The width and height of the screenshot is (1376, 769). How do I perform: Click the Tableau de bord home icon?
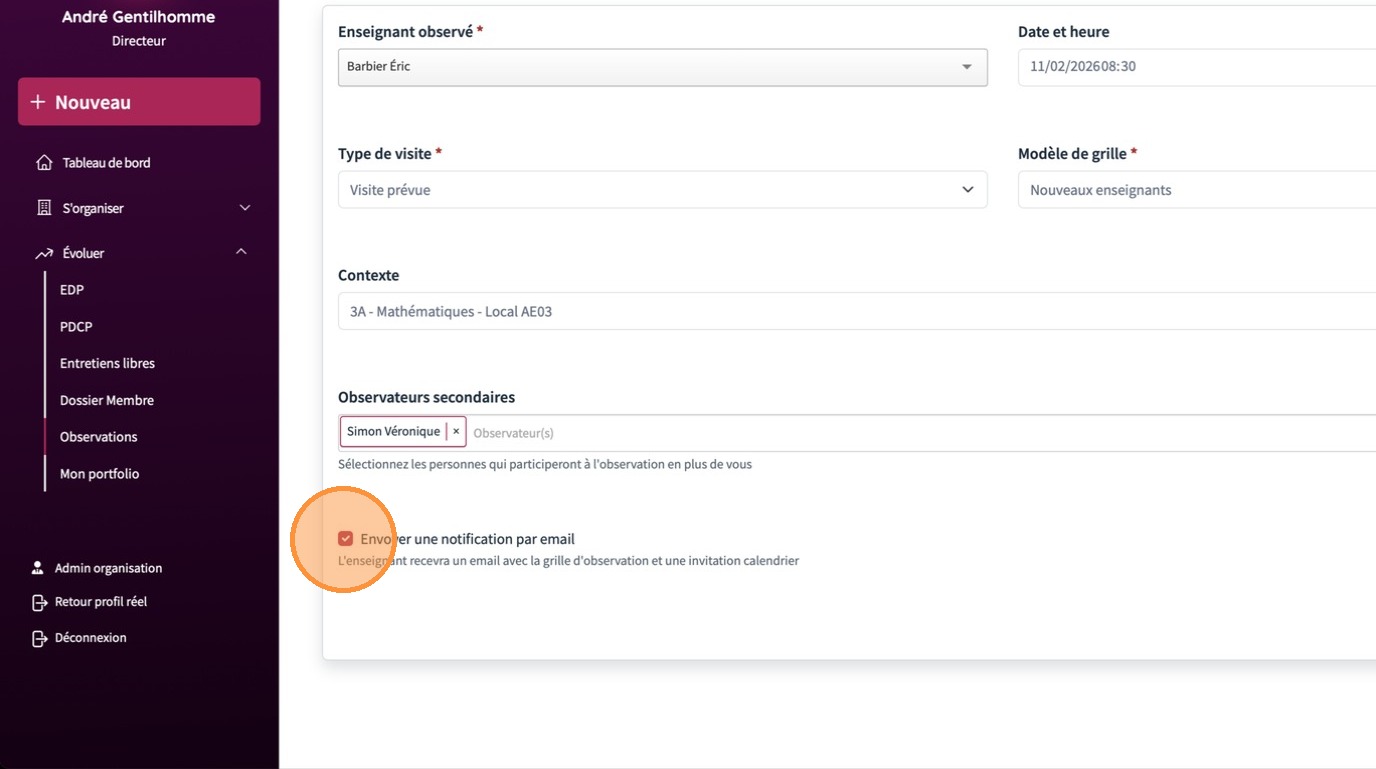(44, 163)
